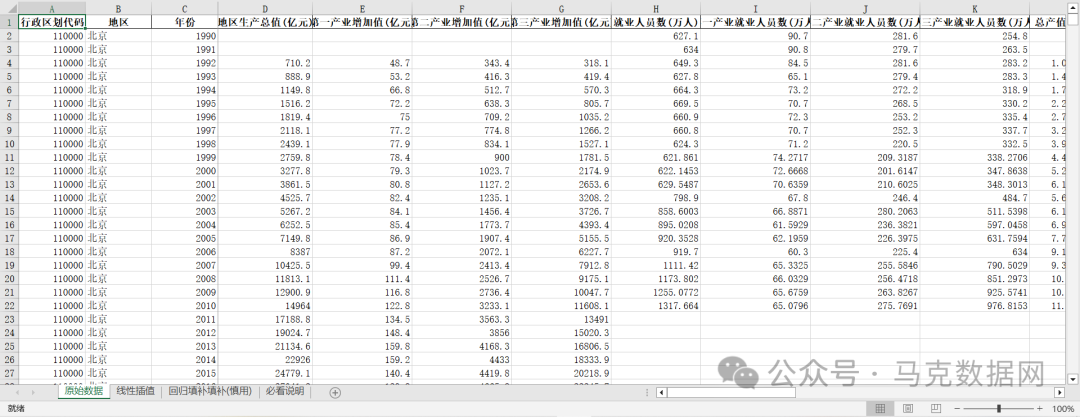
Task: Select column B header
Action: [118, 8]
